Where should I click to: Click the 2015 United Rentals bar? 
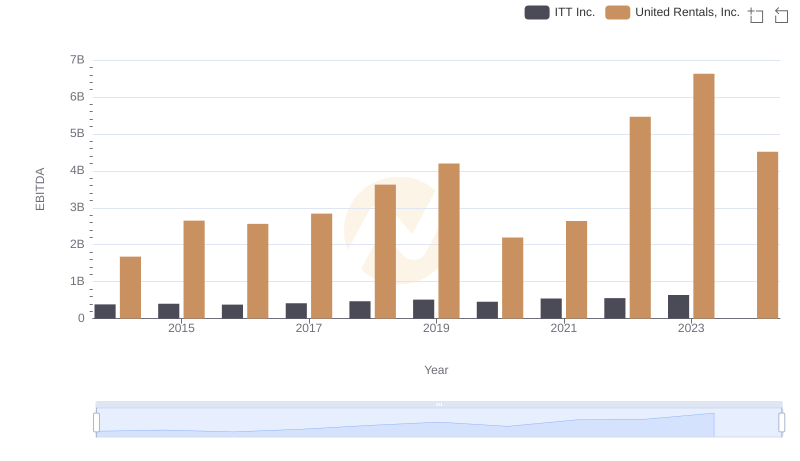click(x=194, y=270)
